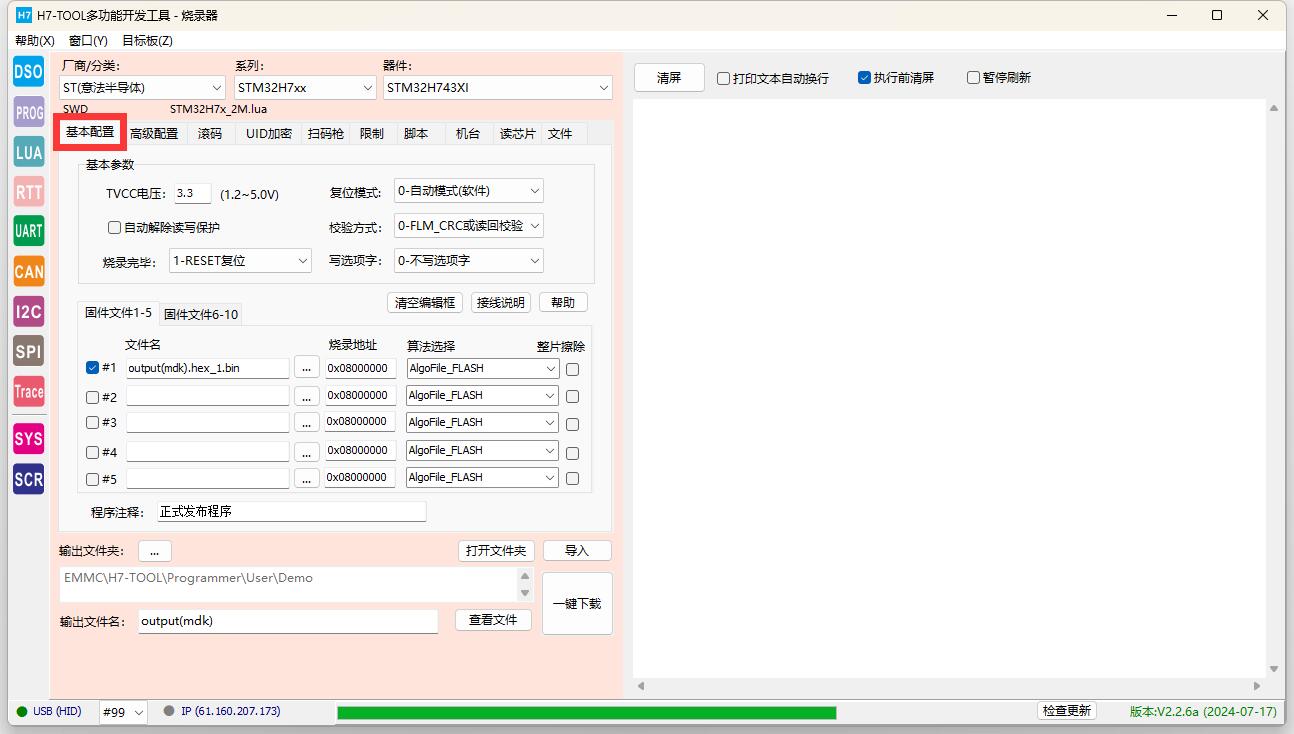Open the CAN bus tool
1294x734 pixels.
click(28, 271)
